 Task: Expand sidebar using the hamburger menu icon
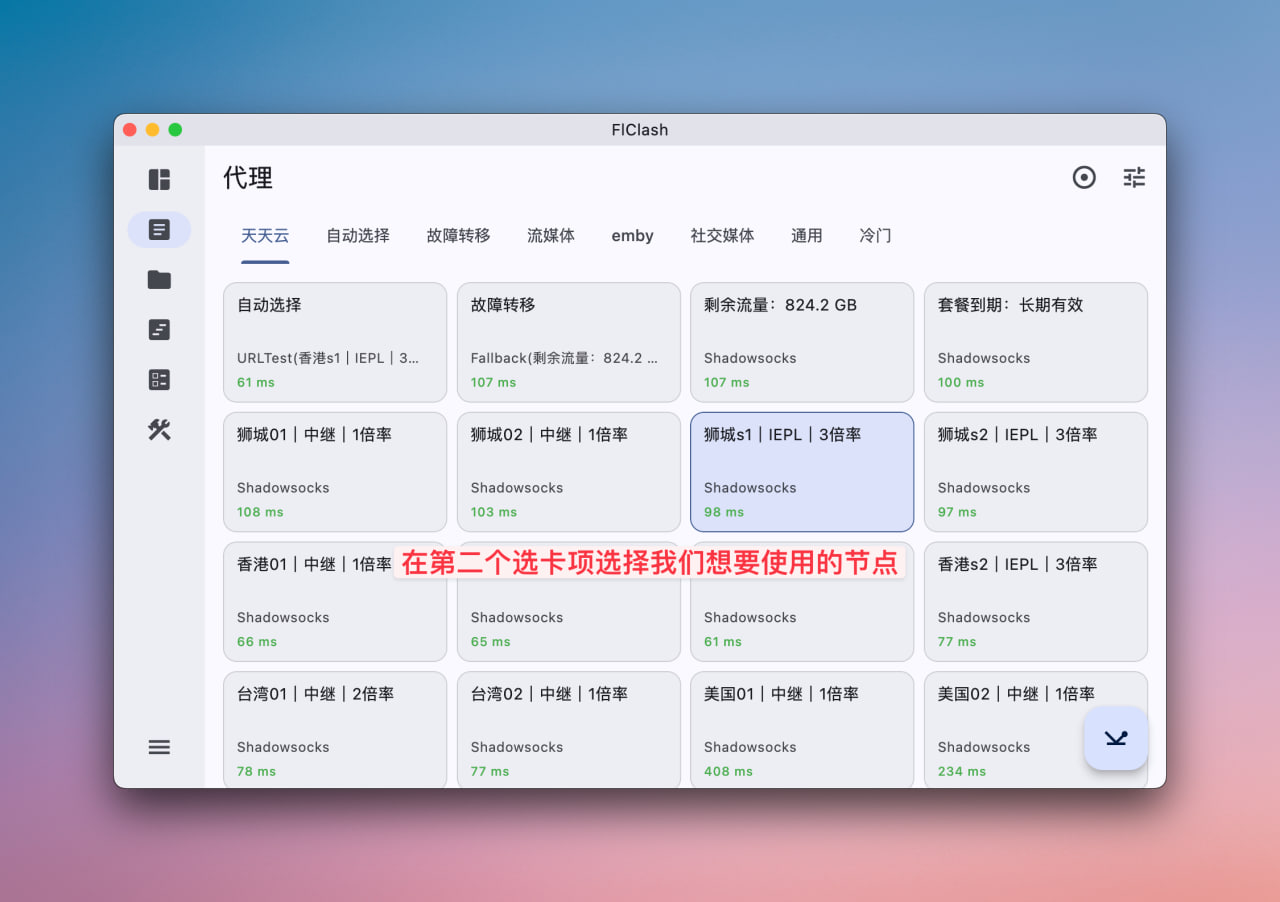(159, 747)
